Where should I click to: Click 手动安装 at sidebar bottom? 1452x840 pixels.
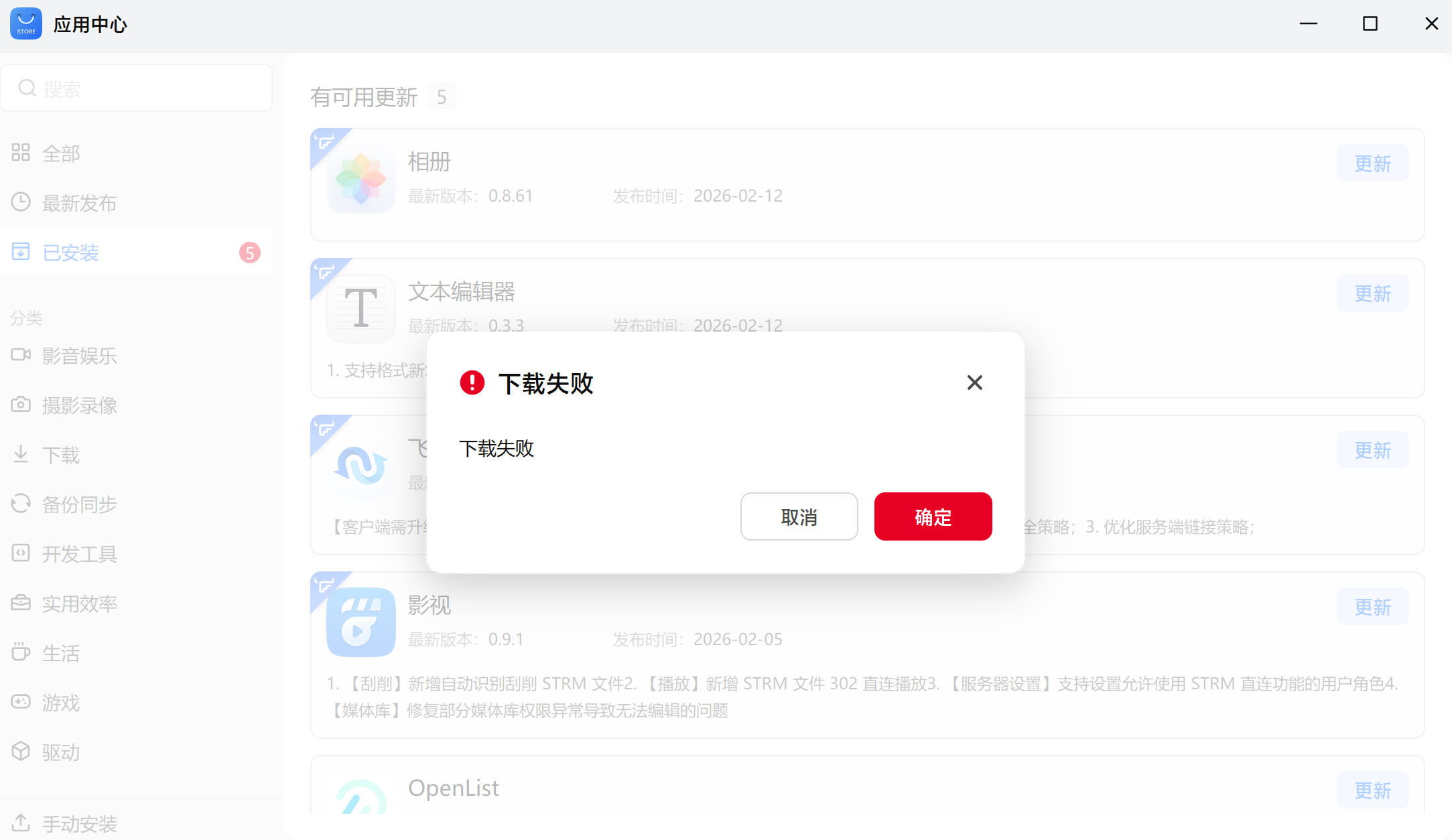tap(79, 823)
